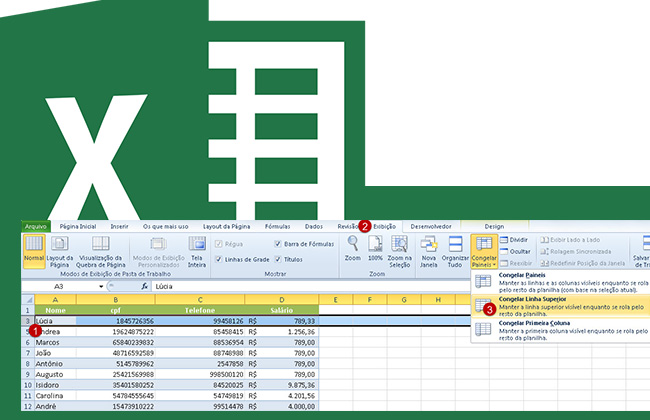Open the Fórmulas tab
650x420 pixels.
(x=277, y=226)
